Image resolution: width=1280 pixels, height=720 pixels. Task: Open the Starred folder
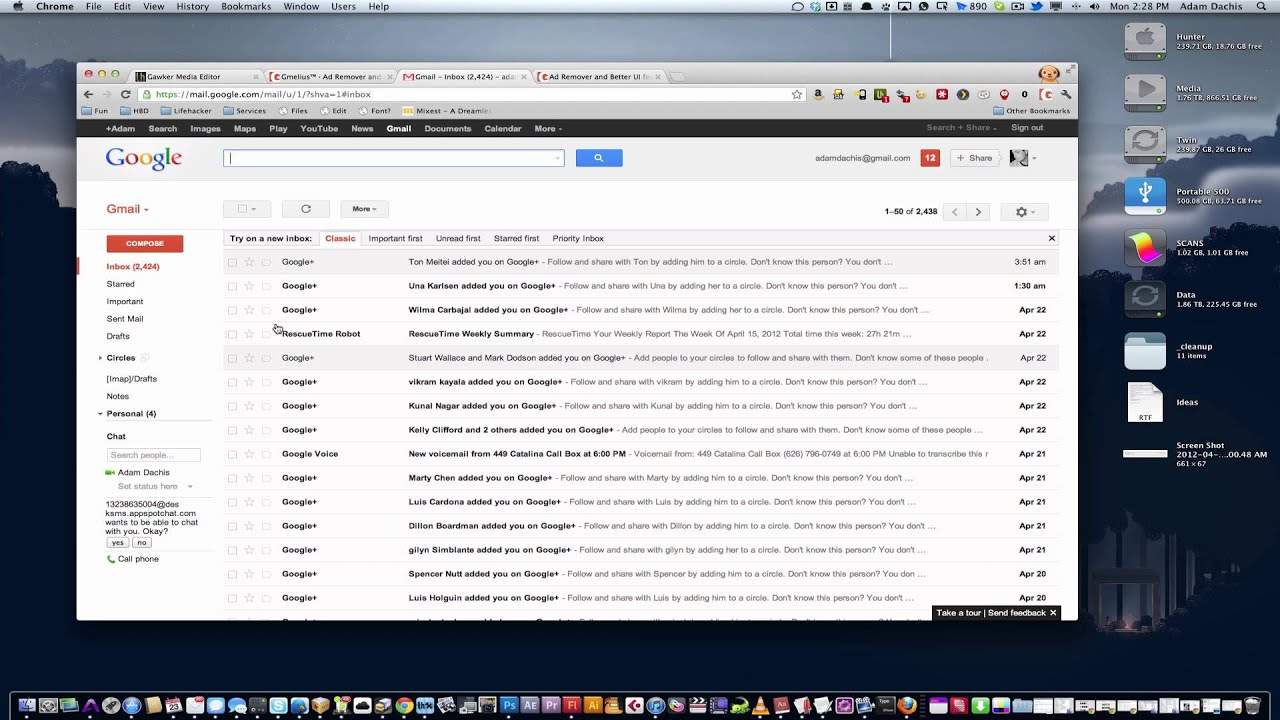120,284
